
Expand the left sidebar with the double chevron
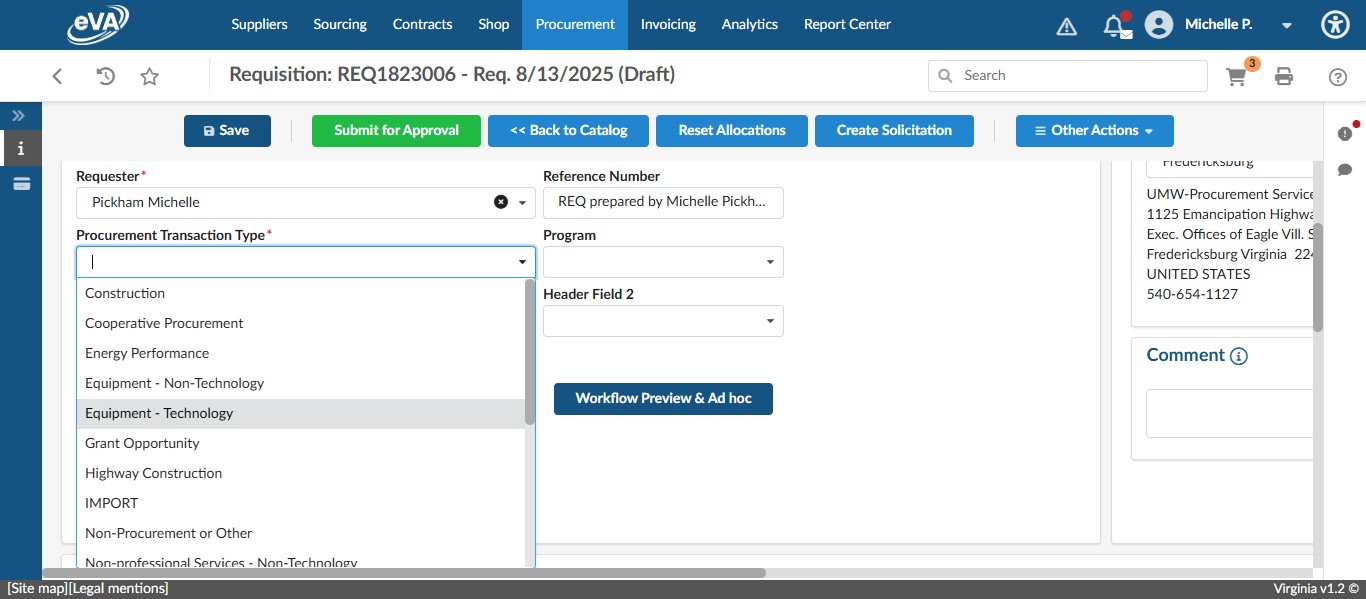(x=17, y=114)
